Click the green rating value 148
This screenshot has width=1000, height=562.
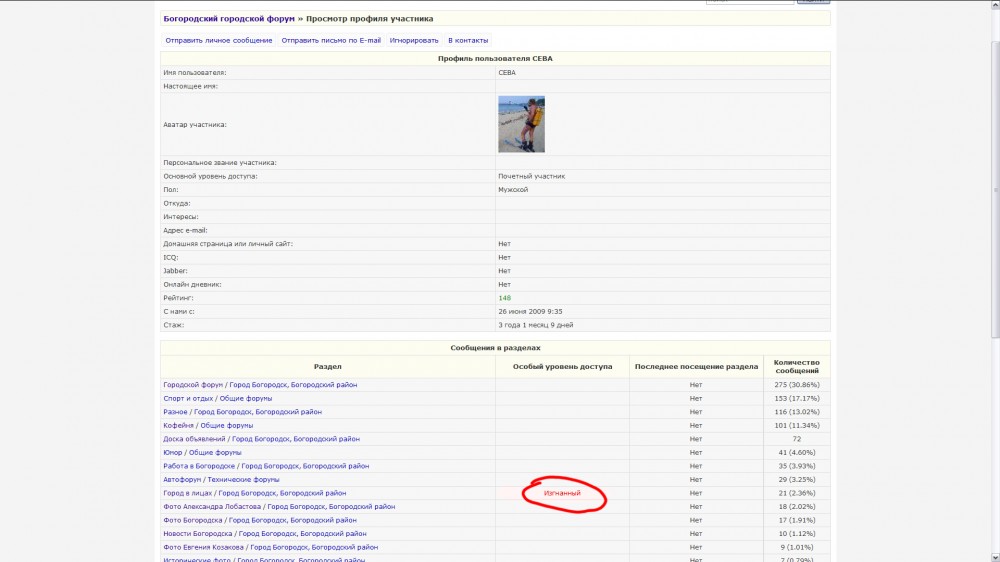point(505,298)
